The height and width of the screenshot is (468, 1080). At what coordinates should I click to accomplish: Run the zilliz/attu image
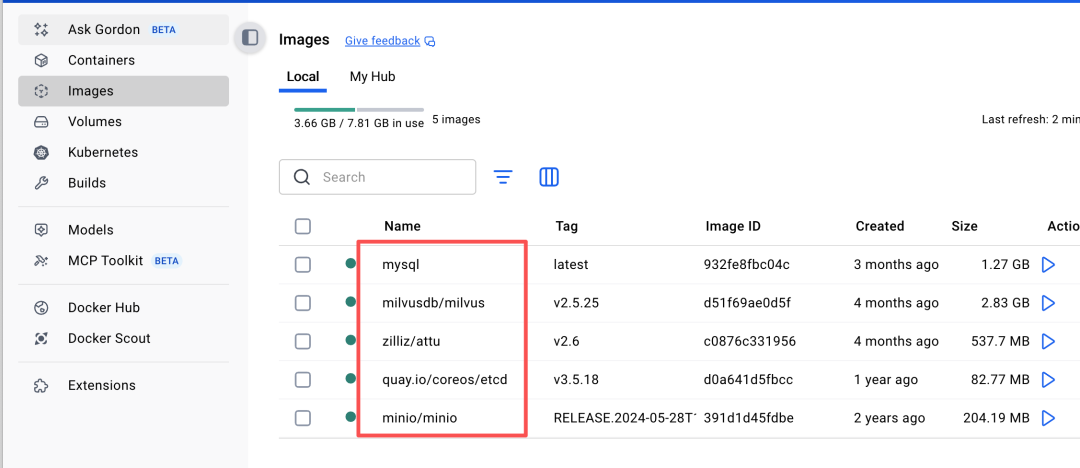click(1048, 341)
